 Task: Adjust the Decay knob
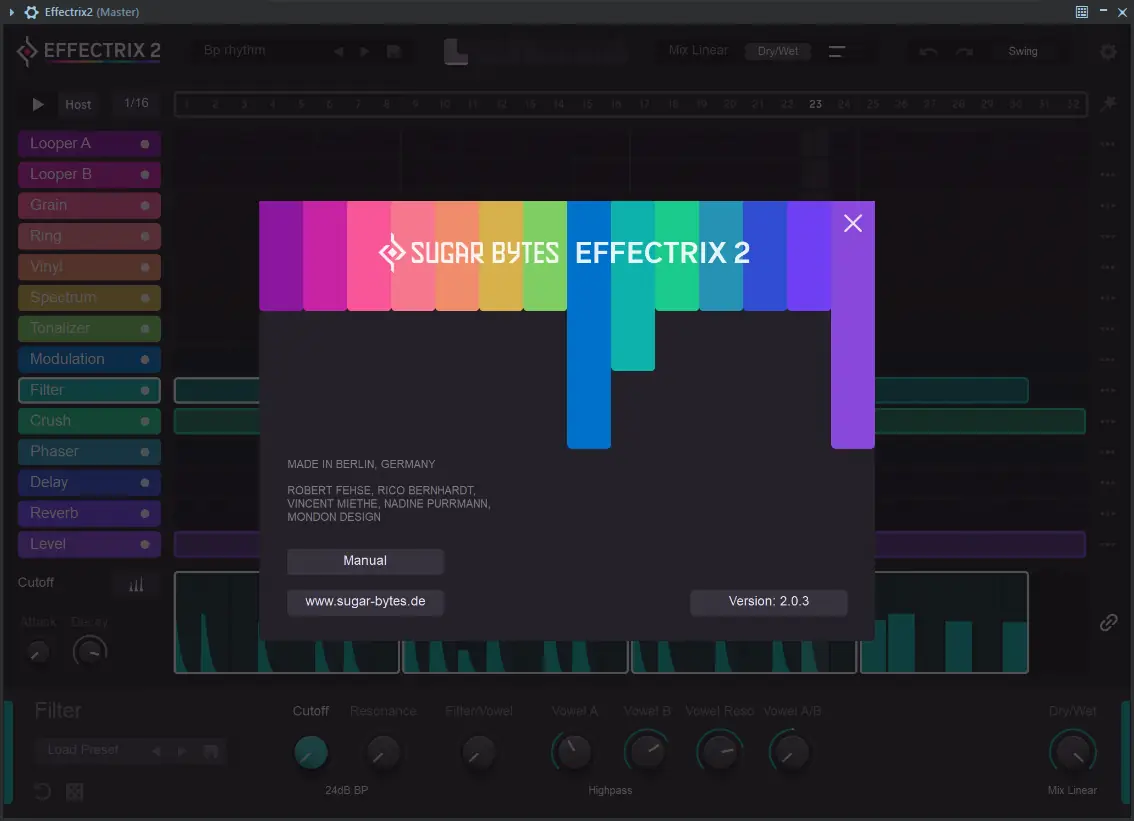[90, 652]
